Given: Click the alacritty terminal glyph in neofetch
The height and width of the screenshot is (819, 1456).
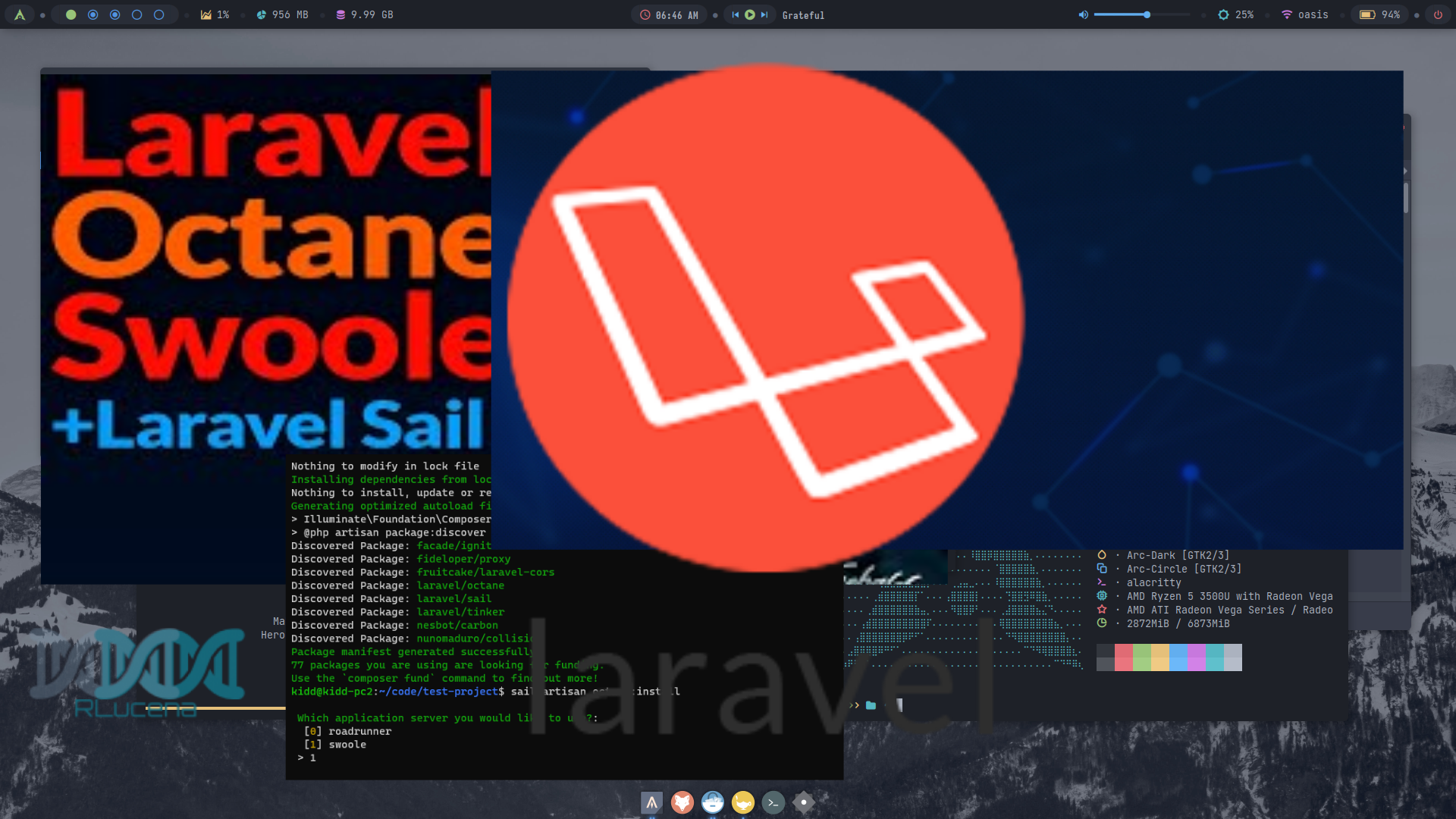Looking at the screenshot, I should pyautogui.click(x=1102, y=582).
